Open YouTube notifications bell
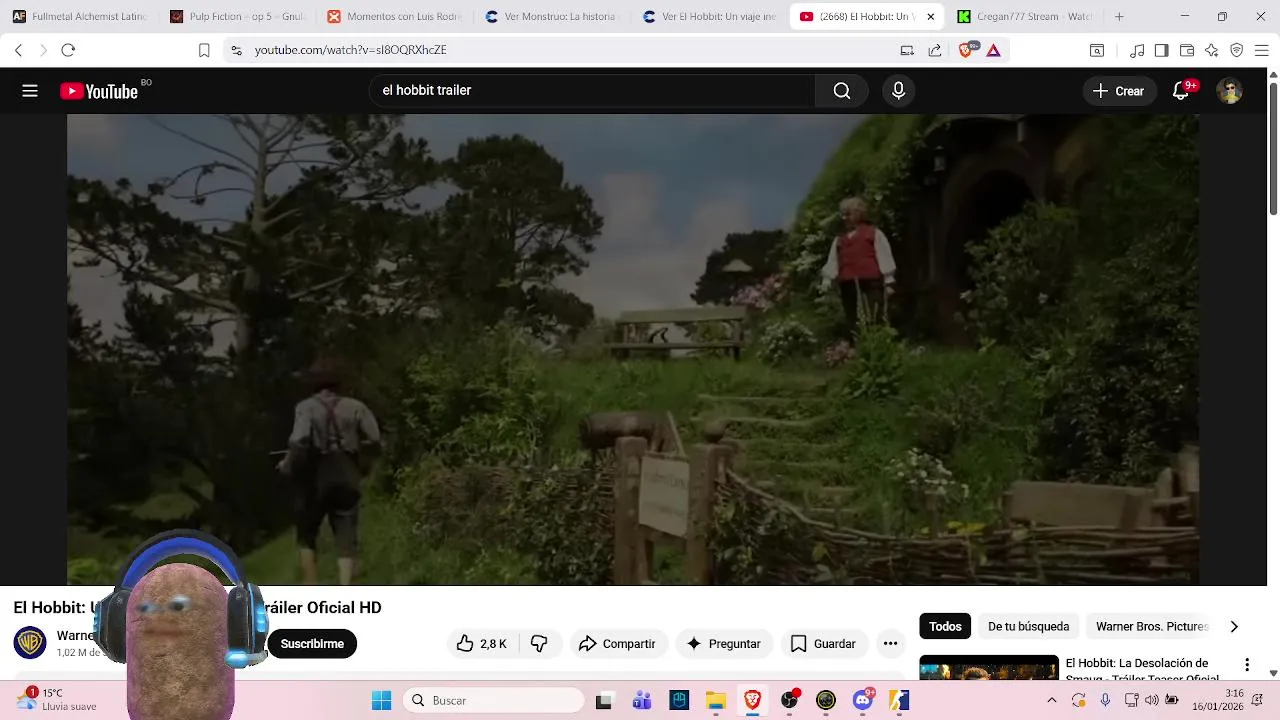This screenshot has height=720, width=1280. (x=1181, y=91)
